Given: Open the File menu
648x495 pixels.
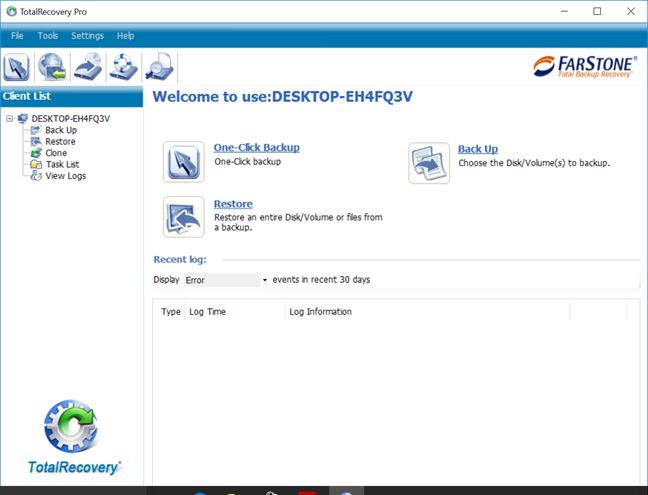Looking at the screenshot, I should point(17,36).
